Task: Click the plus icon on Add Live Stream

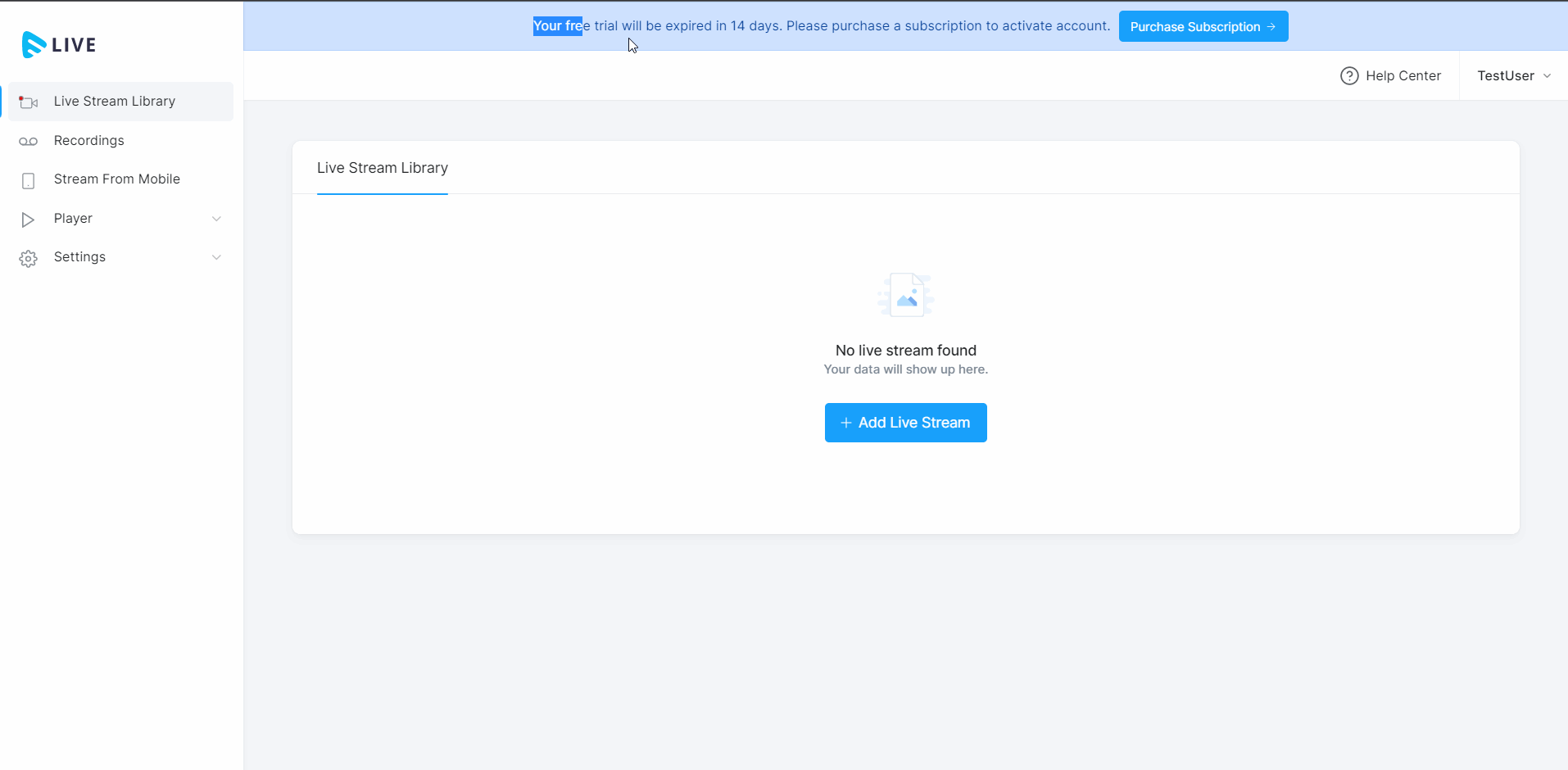Action: (x=846, y=423)
